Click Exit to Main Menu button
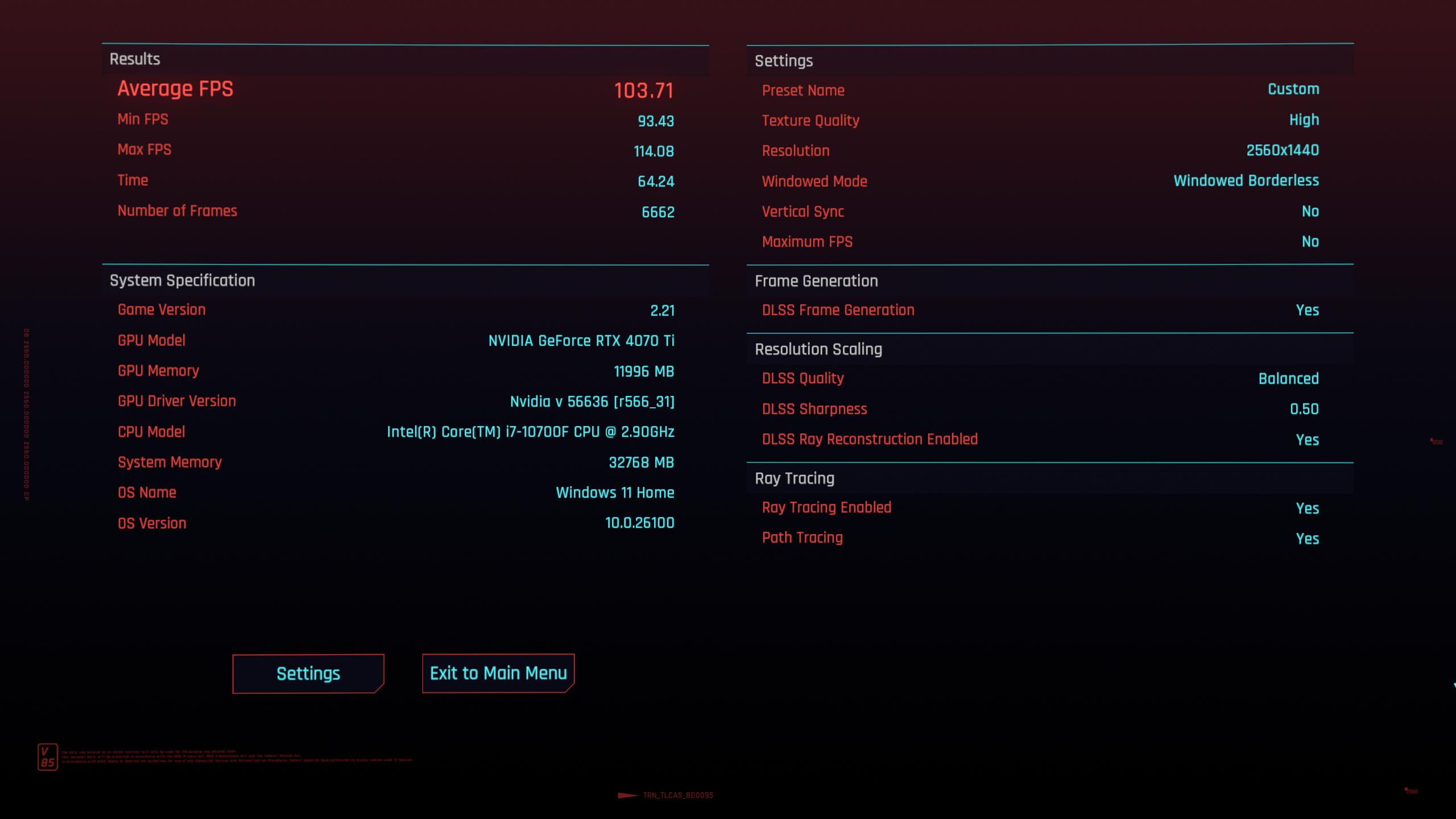The height and width of the screenshot is (819, 1456). (498, 673)
